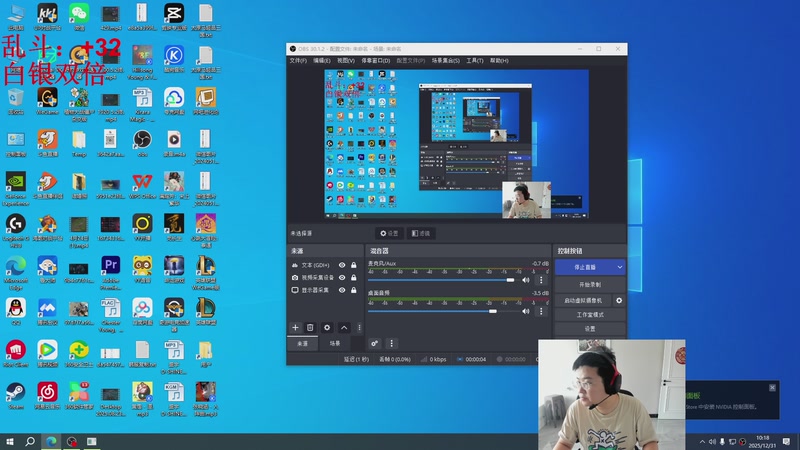
Task: Switch to the 来源 tab
Action: 303,343
